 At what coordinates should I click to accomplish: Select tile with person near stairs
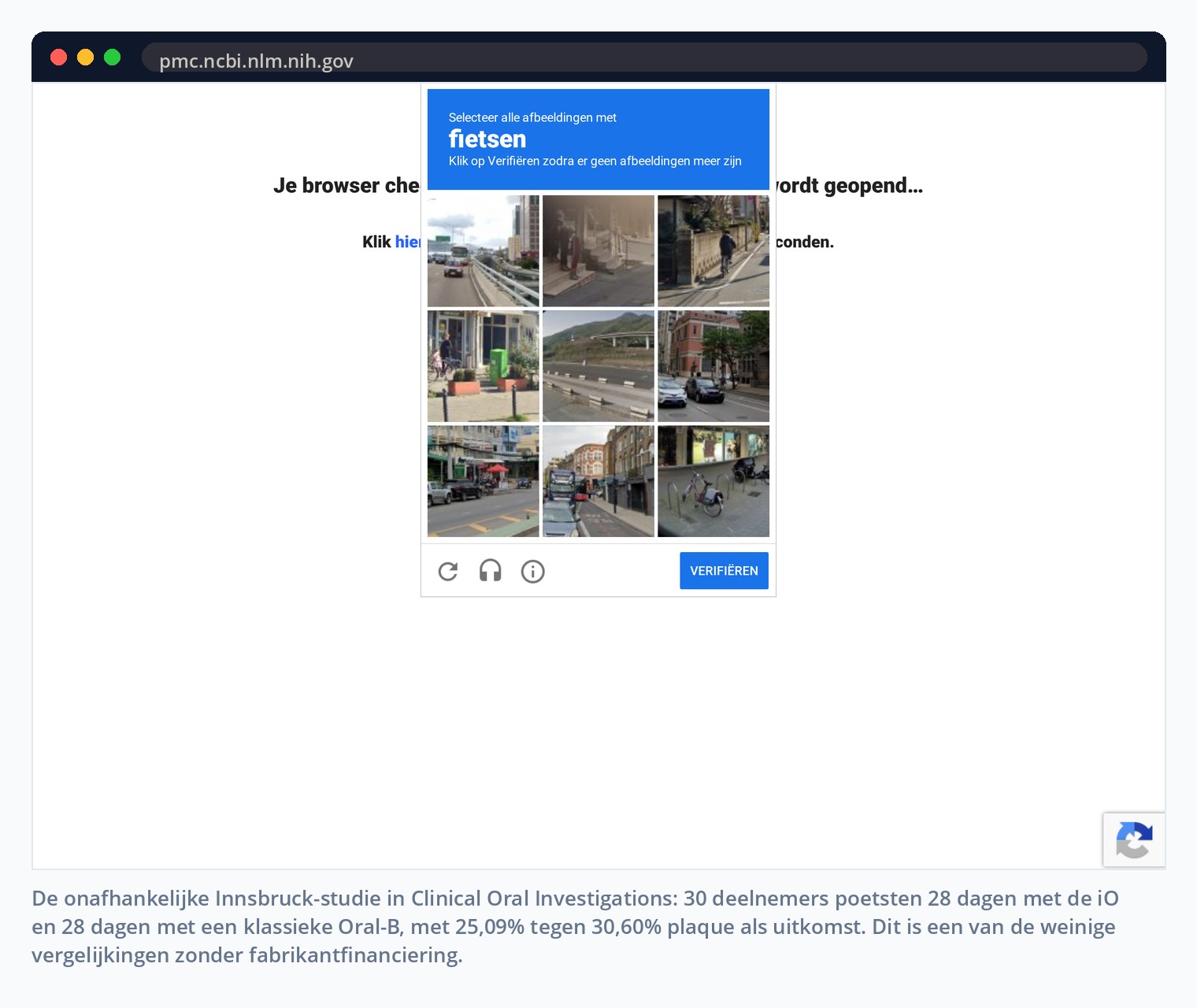click(x=598, y=251)
